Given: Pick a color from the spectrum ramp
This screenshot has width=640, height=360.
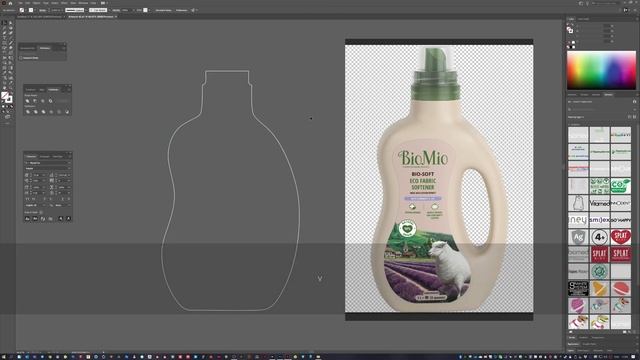Looking at the screenshot, I should coord(602,70).
